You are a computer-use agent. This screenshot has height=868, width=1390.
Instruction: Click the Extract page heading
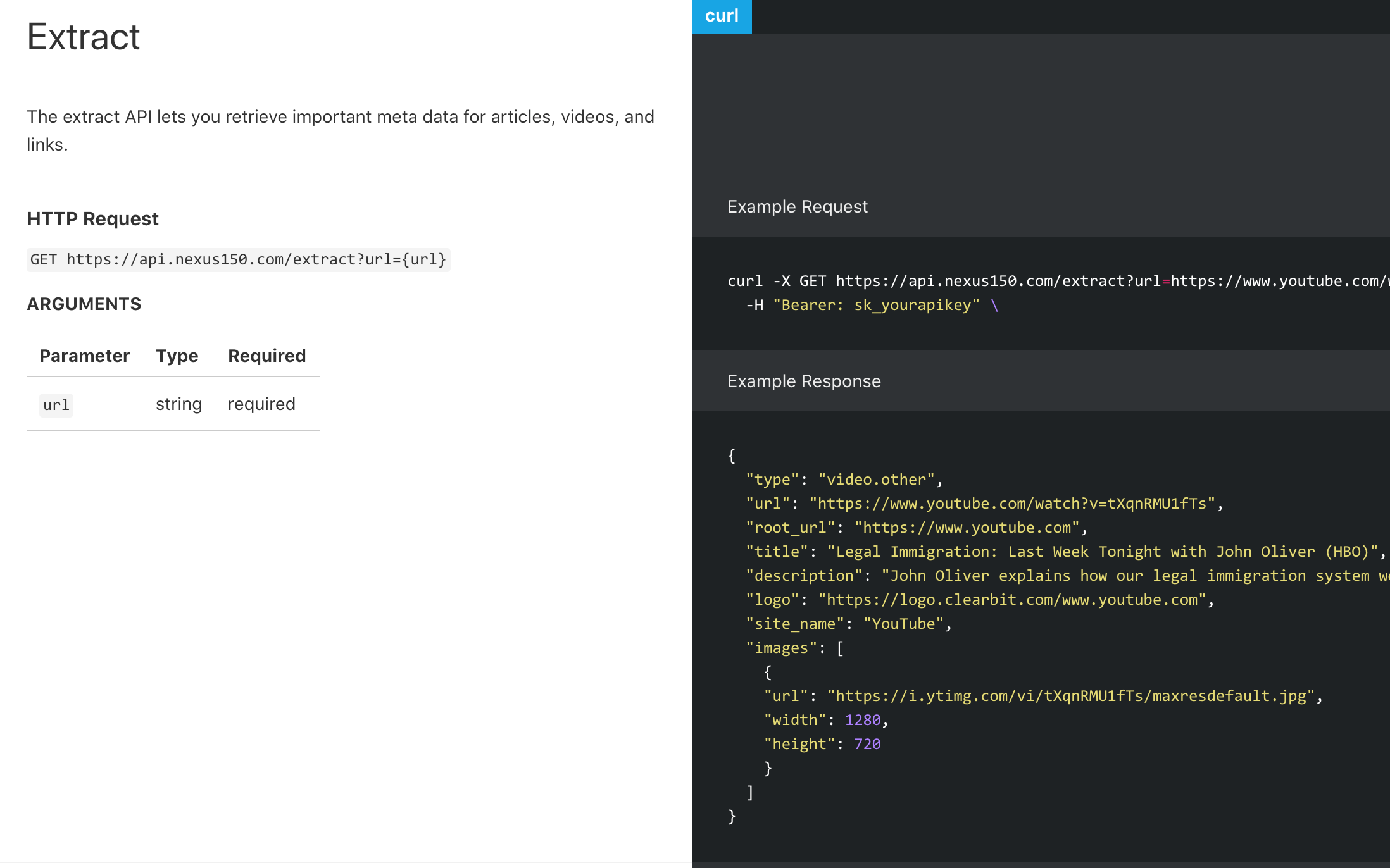tap(84, 37)
